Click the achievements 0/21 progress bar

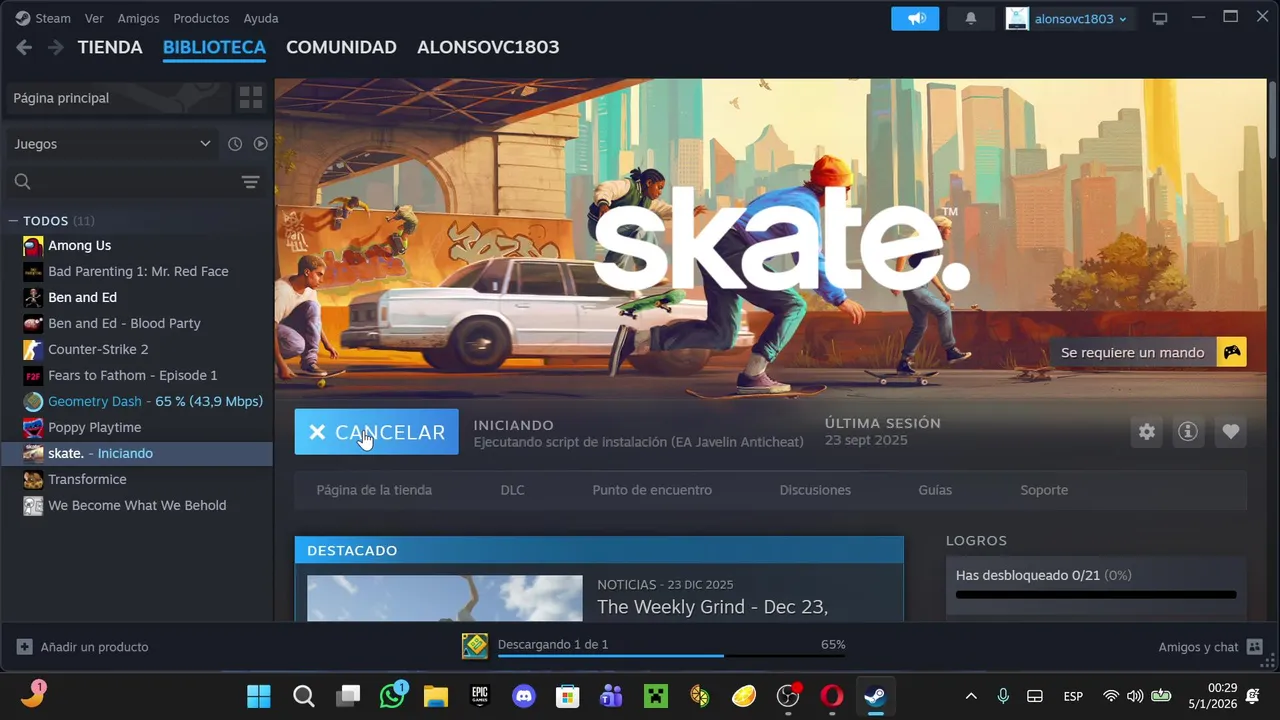point(1096,595)
